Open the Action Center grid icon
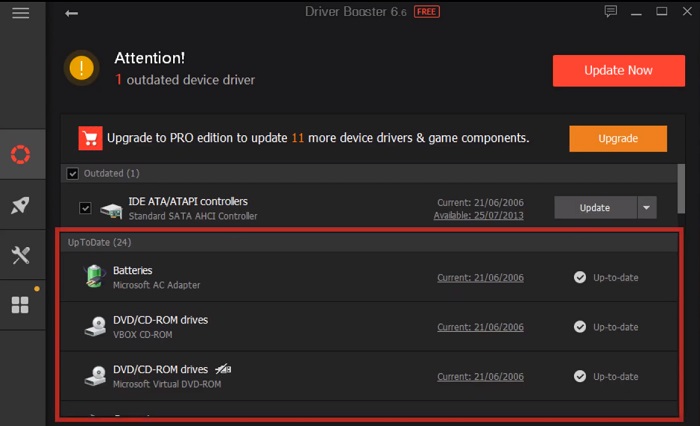Image resolution: width=700 pixels, height=426 pixels. pyautogui.click(x=21, y=305)
